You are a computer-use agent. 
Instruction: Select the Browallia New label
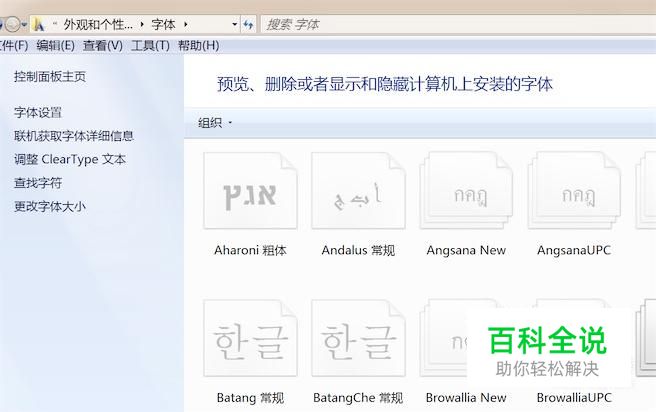[x=466, y=398]
